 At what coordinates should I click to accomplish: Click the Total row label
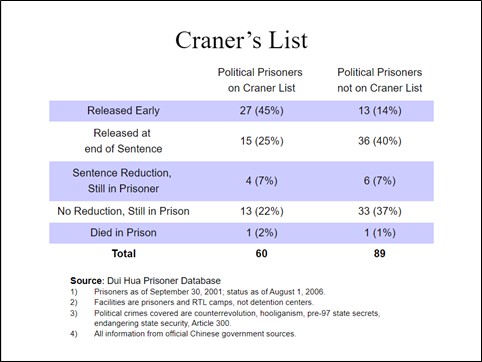[124, 254]
